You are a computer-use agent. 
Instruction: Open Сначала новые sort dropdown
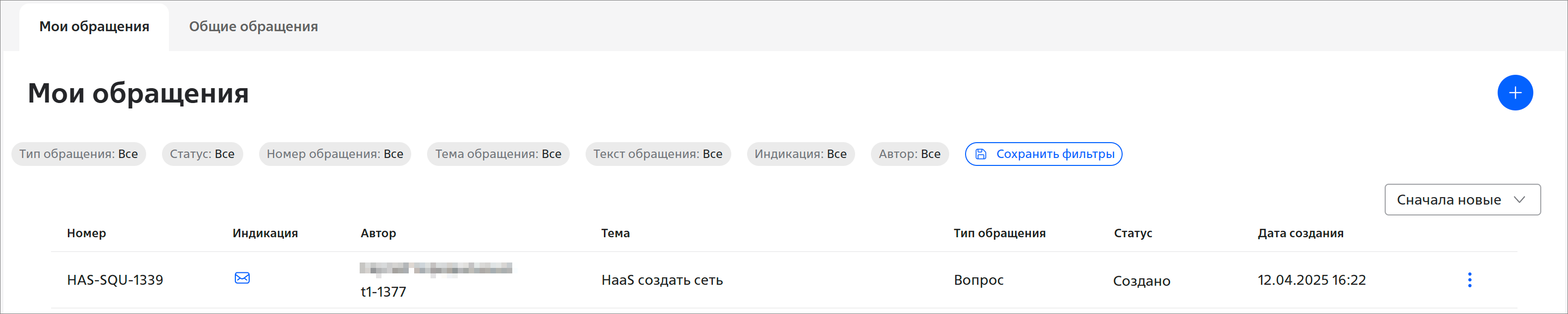(1449, 200)
